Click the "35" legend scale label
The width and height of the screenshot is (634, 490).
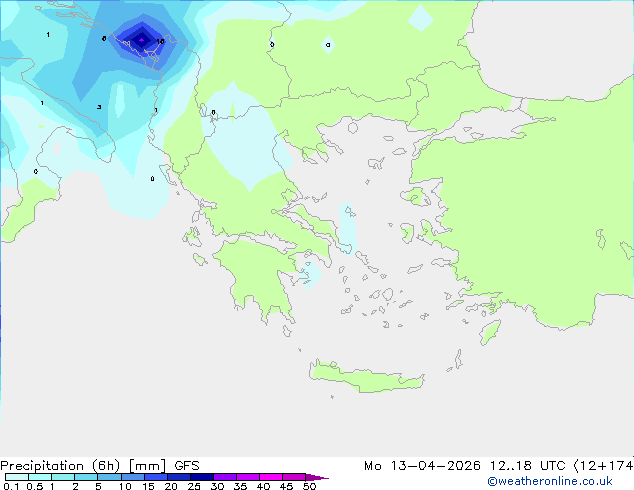coord(240,486)
